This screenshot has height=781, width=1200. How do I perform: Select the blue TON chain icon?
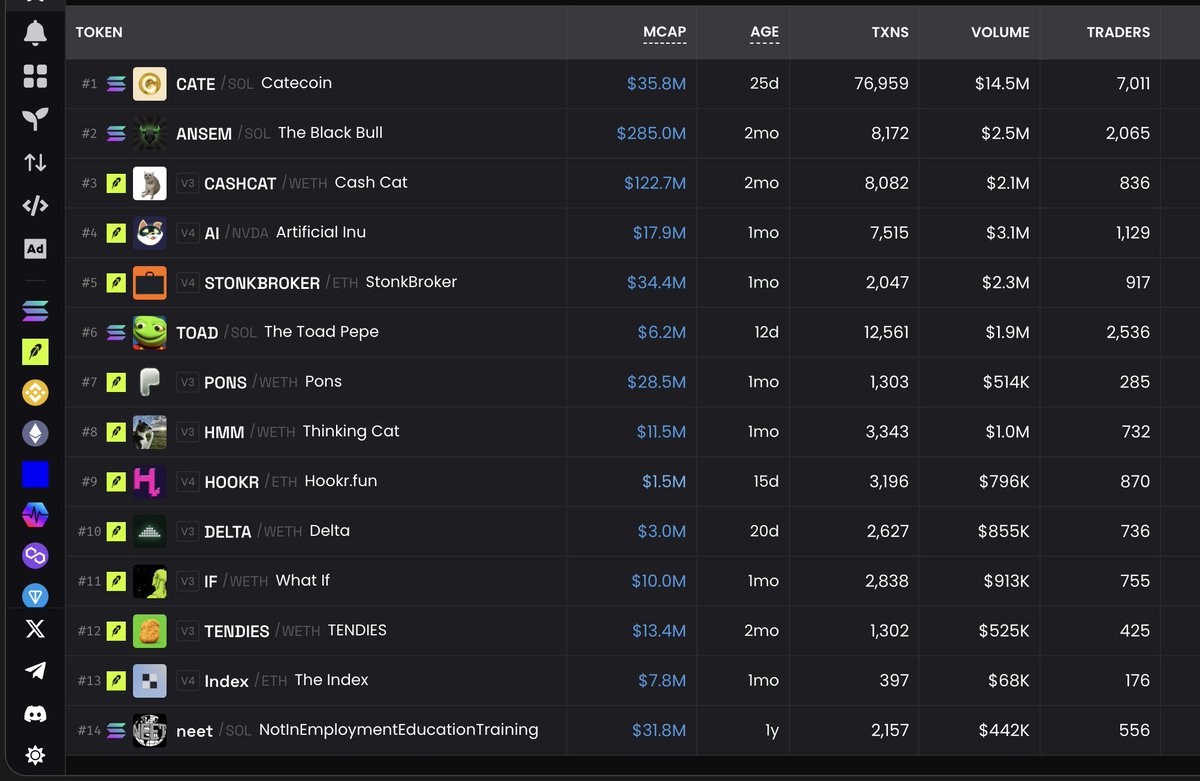(35, 595)
